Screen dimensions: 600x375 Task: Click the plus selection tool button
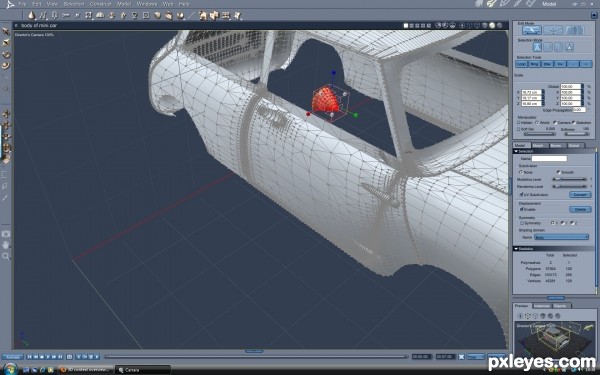(x=586, y=64)
